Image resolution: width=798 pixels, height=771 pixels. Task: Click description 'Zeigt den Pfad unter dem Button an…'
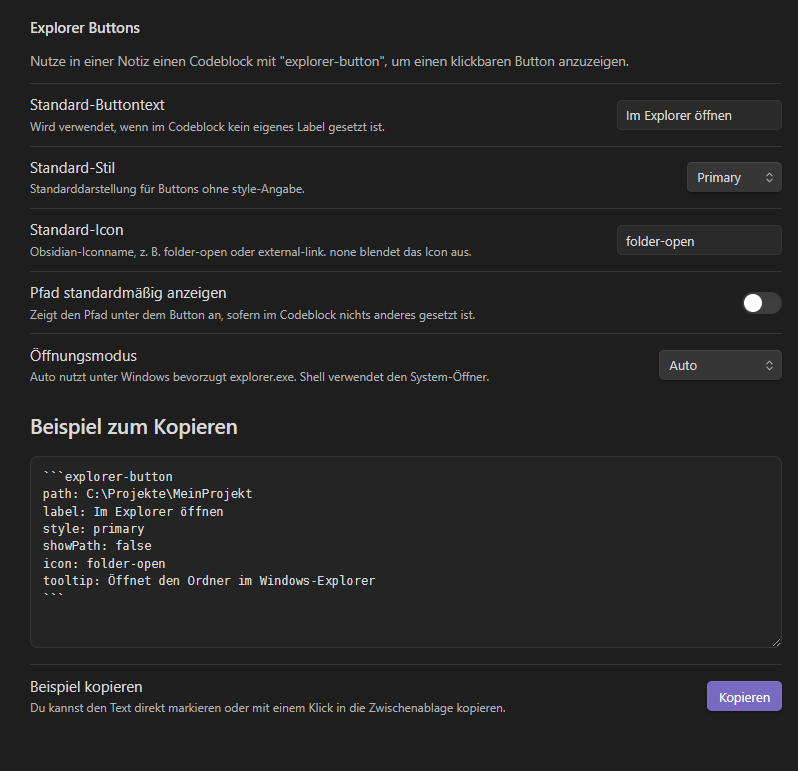(252, 315)
